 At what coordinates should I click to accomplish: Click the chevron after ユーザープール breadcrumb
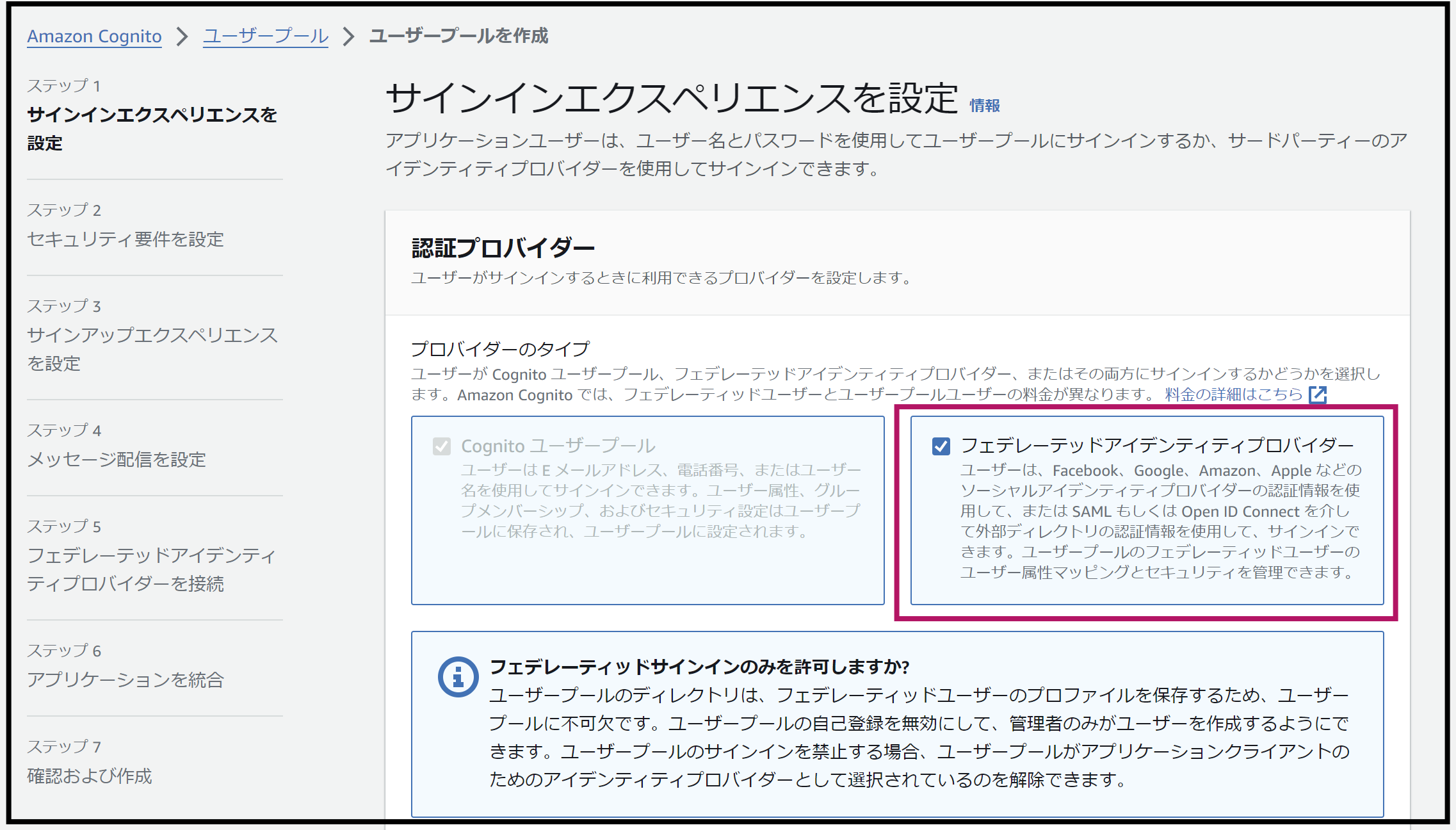pos(348,37)
